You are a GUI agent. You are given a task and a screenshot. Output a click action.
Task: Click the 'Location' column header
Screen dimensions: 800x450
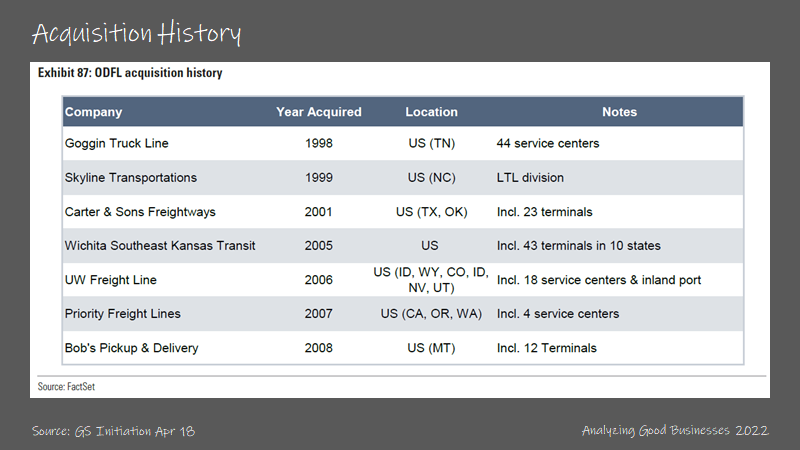432,112
